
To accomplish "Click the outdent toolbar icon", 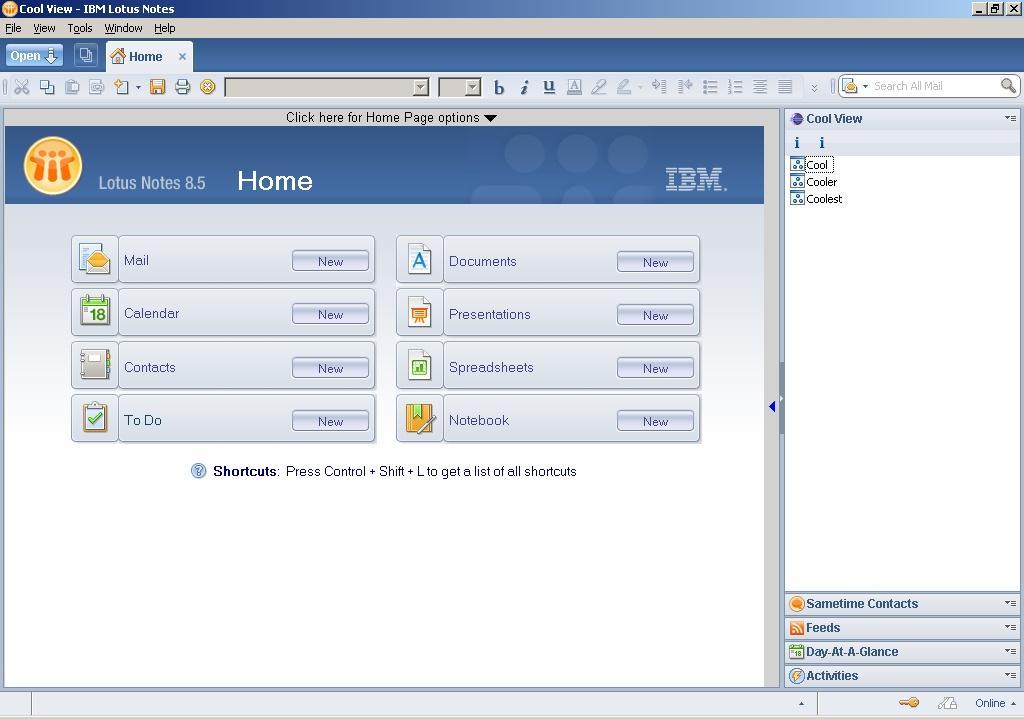I will click(685, 87).
